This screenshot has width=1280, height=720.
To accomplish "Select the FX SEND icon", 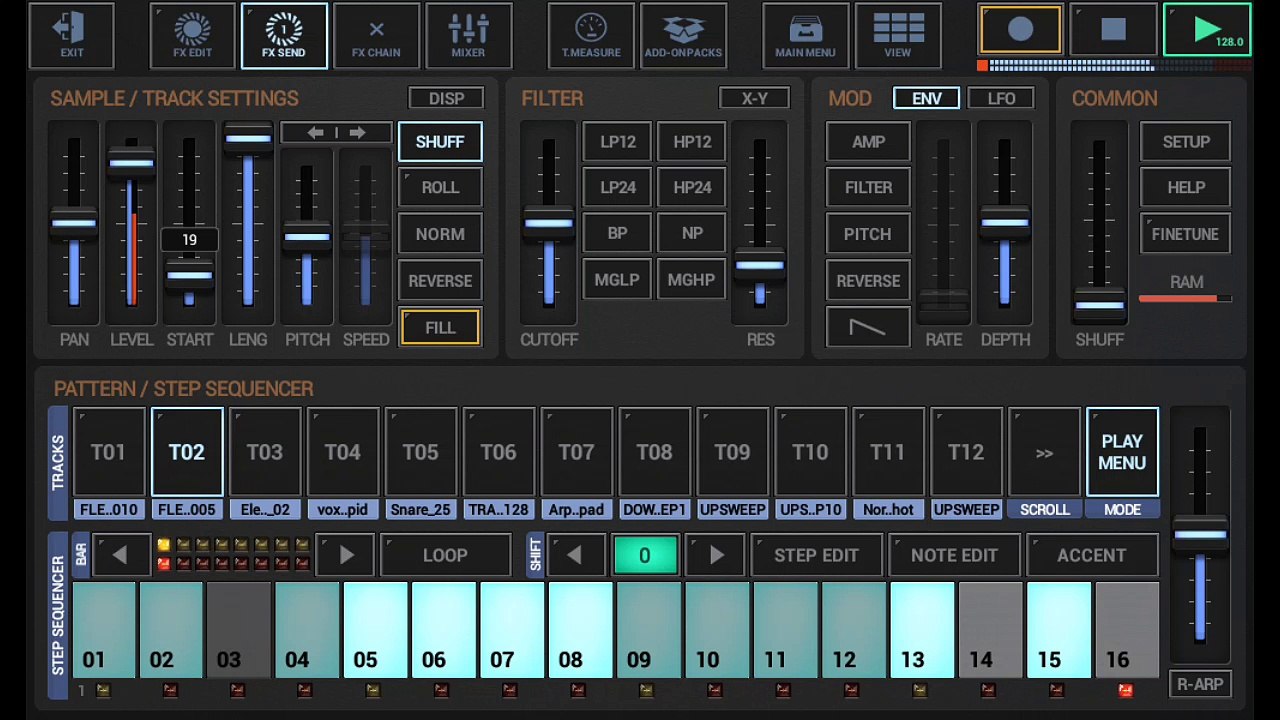I will (x=284, y=36).
